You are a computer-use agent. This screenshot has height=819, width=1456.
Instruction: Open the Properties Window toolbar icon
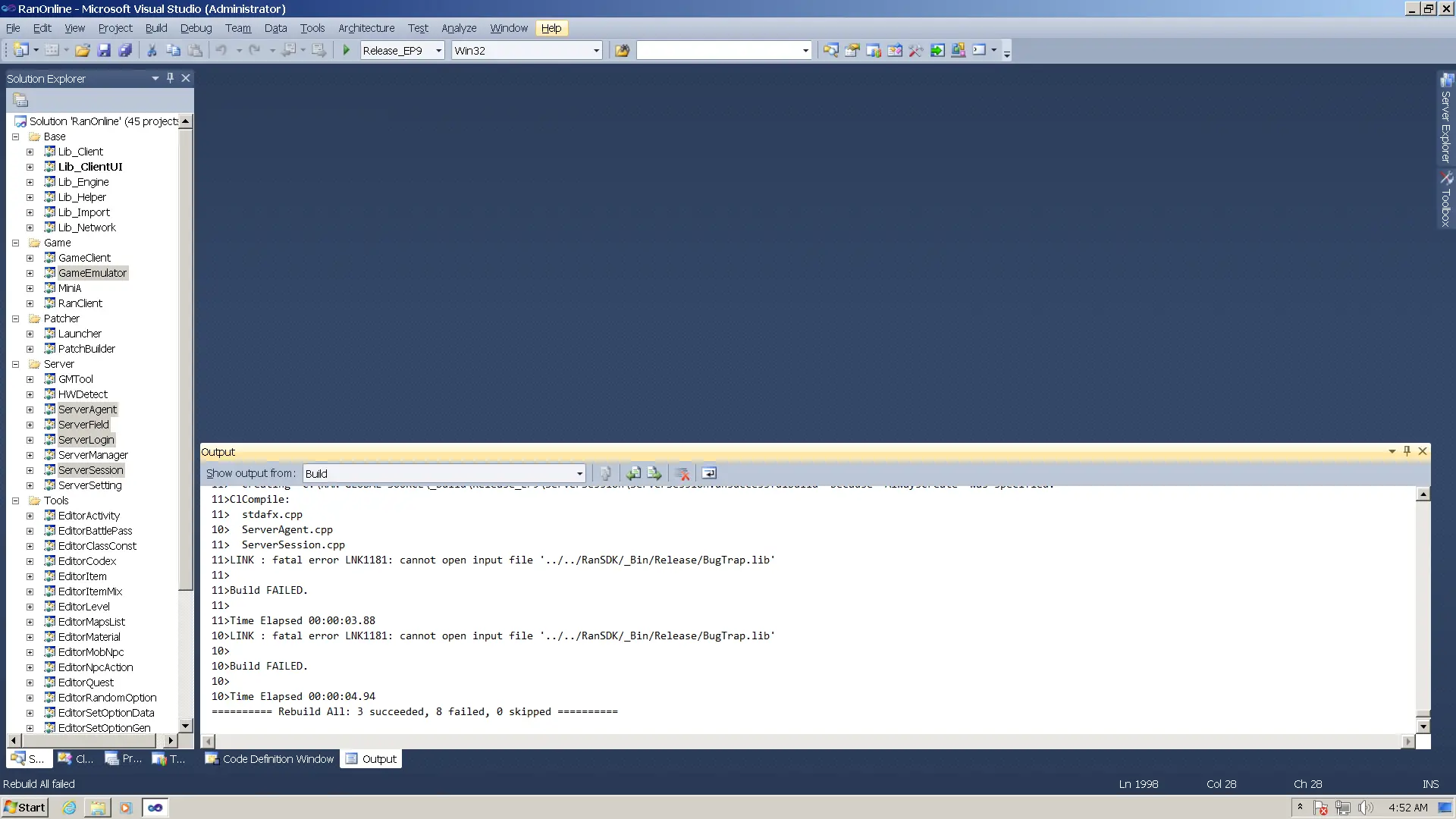tap(852, 50)
